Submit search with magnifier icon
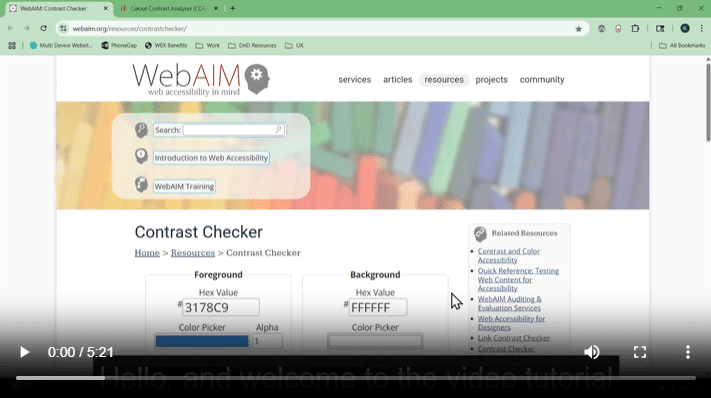711x398 pixels. pos(279,130)
